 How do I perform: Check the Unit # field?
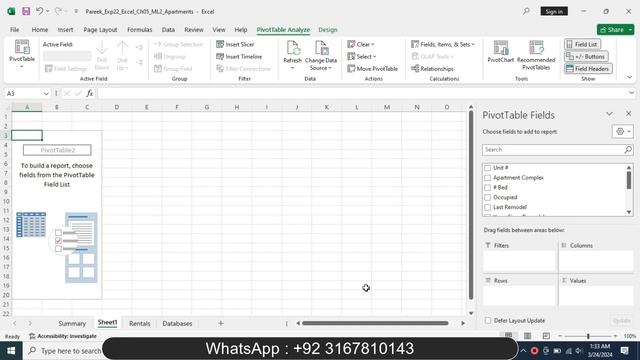tap(487, 168)
